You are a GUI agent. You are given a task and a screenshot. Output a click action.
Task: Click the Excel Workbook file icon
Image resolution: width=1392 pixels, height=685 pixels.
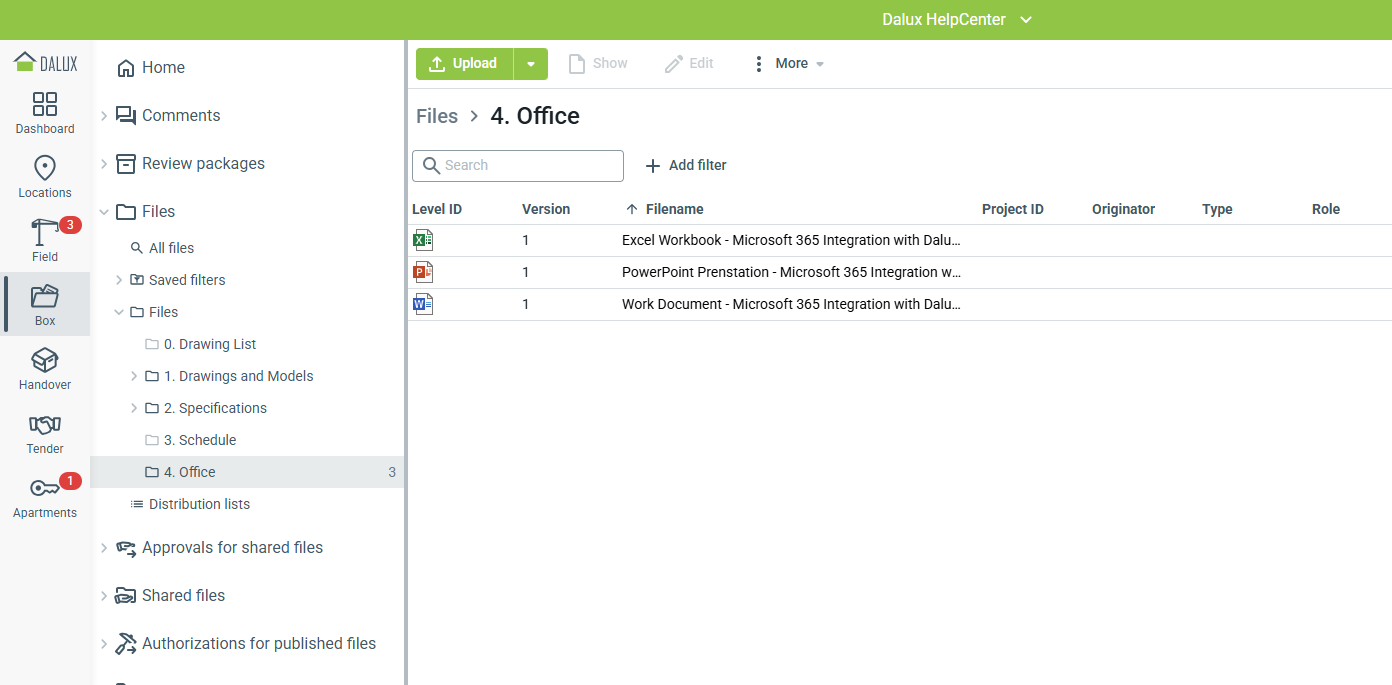click(423, 240)
